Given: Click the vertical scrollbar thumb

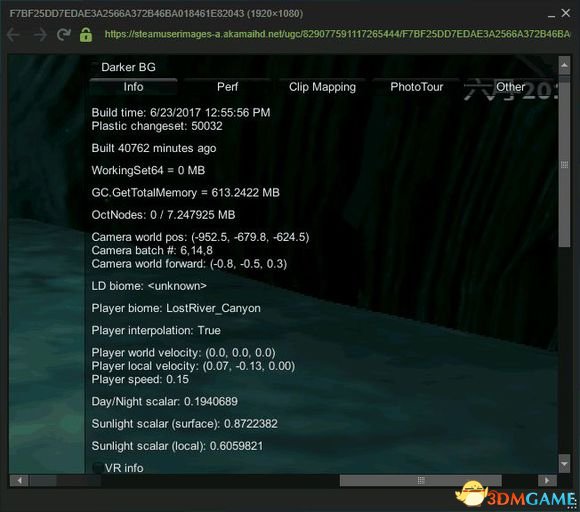Looking at the screenshot, I should pyautogui.click(x=564, y=164).
